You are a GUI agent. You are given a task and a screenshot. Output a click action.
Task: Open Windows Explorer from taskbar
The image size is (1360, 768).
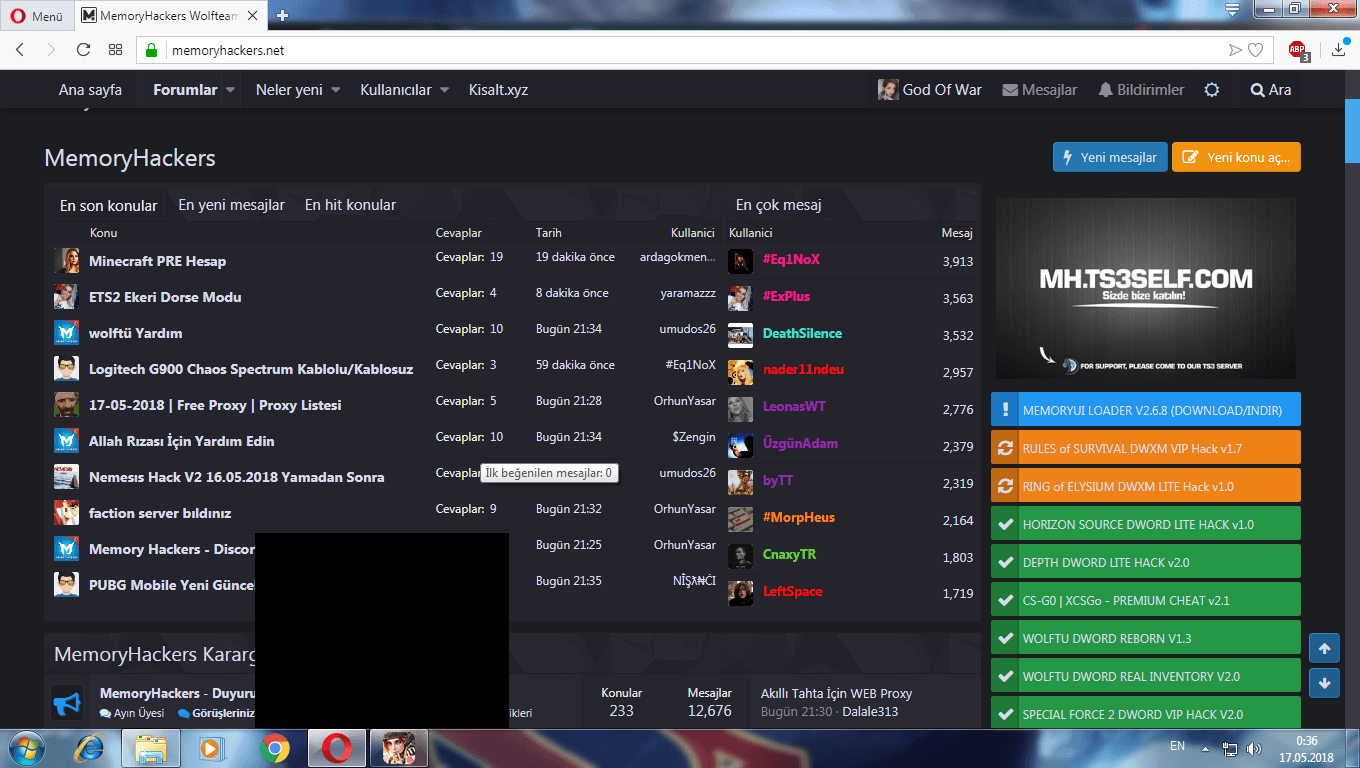151,747
